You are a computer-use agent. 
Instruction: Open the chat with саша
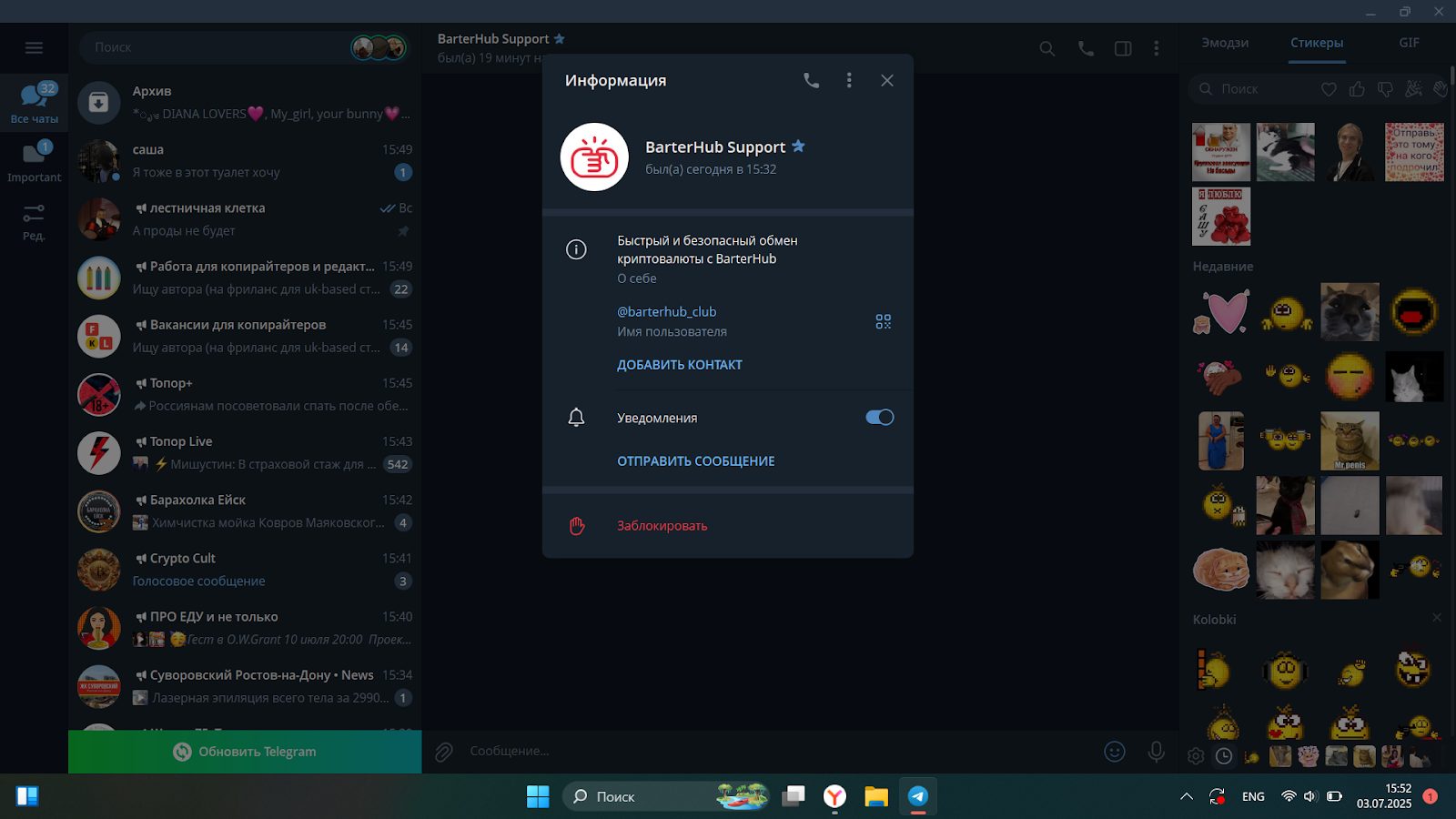(245, 161)
